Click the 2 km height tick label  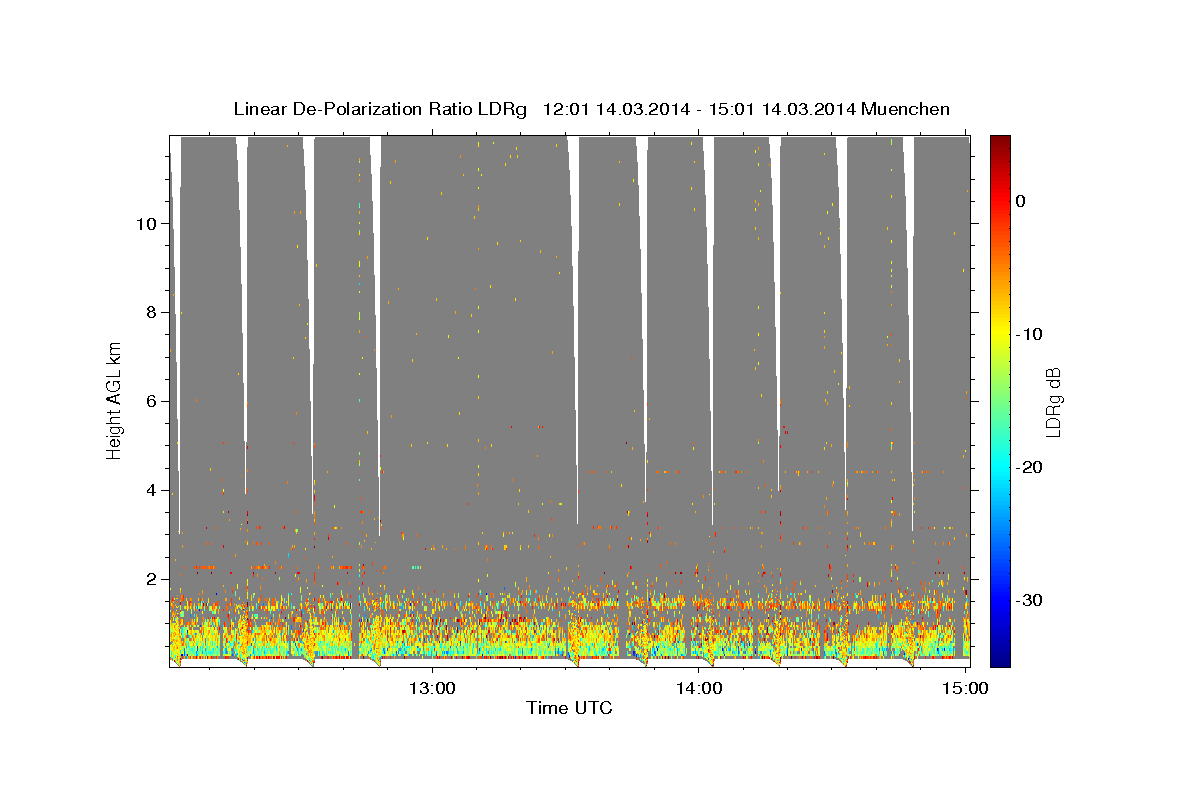(145, 579)
